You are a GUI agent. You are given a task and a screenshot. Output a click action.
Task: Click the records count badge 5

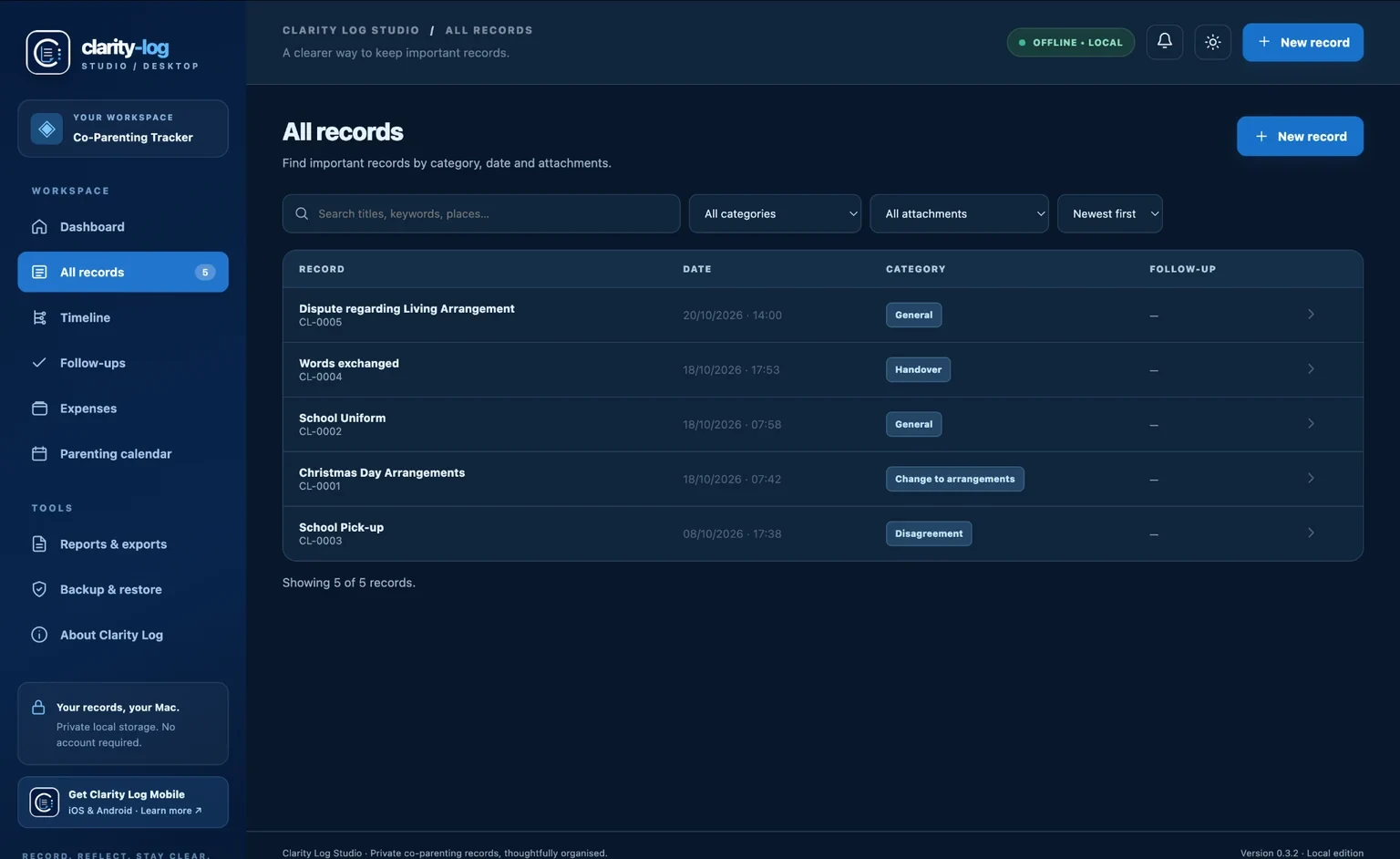205,273
